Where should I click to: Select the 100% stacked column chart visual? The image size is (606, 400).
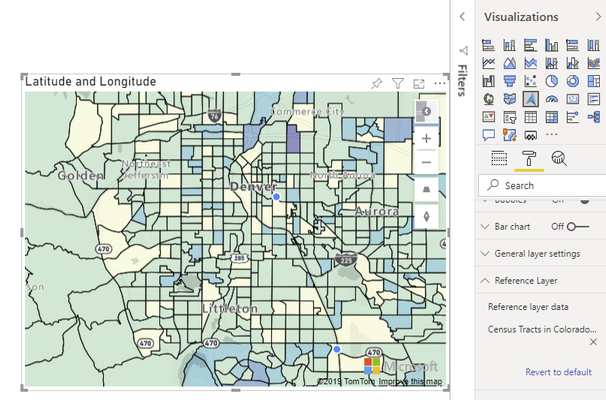point(594,45)
